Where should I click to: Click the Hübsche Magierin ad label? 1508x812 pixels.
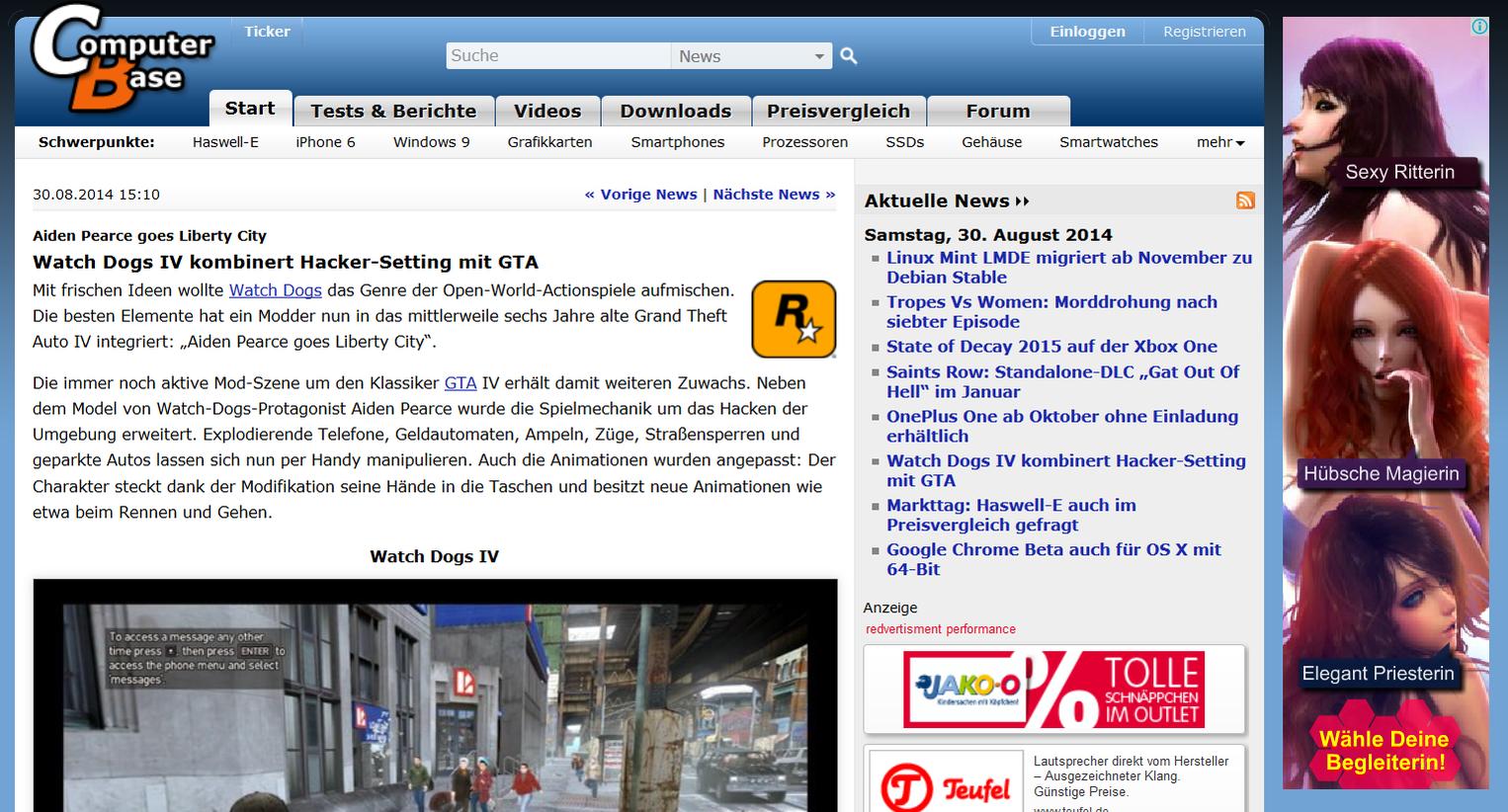point(1382,473)
